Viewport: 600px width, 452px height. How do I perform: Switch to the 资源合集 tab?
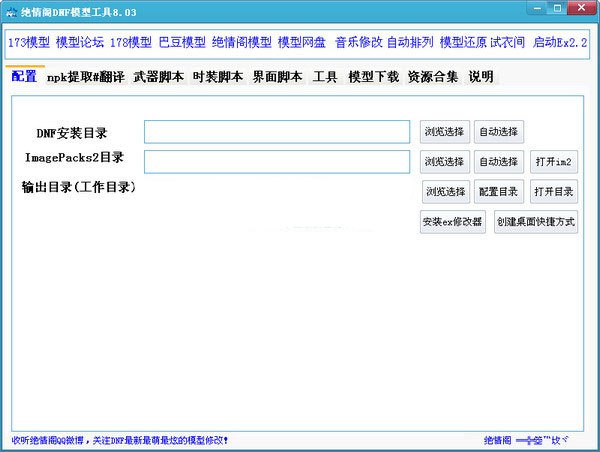coord(433,77)
